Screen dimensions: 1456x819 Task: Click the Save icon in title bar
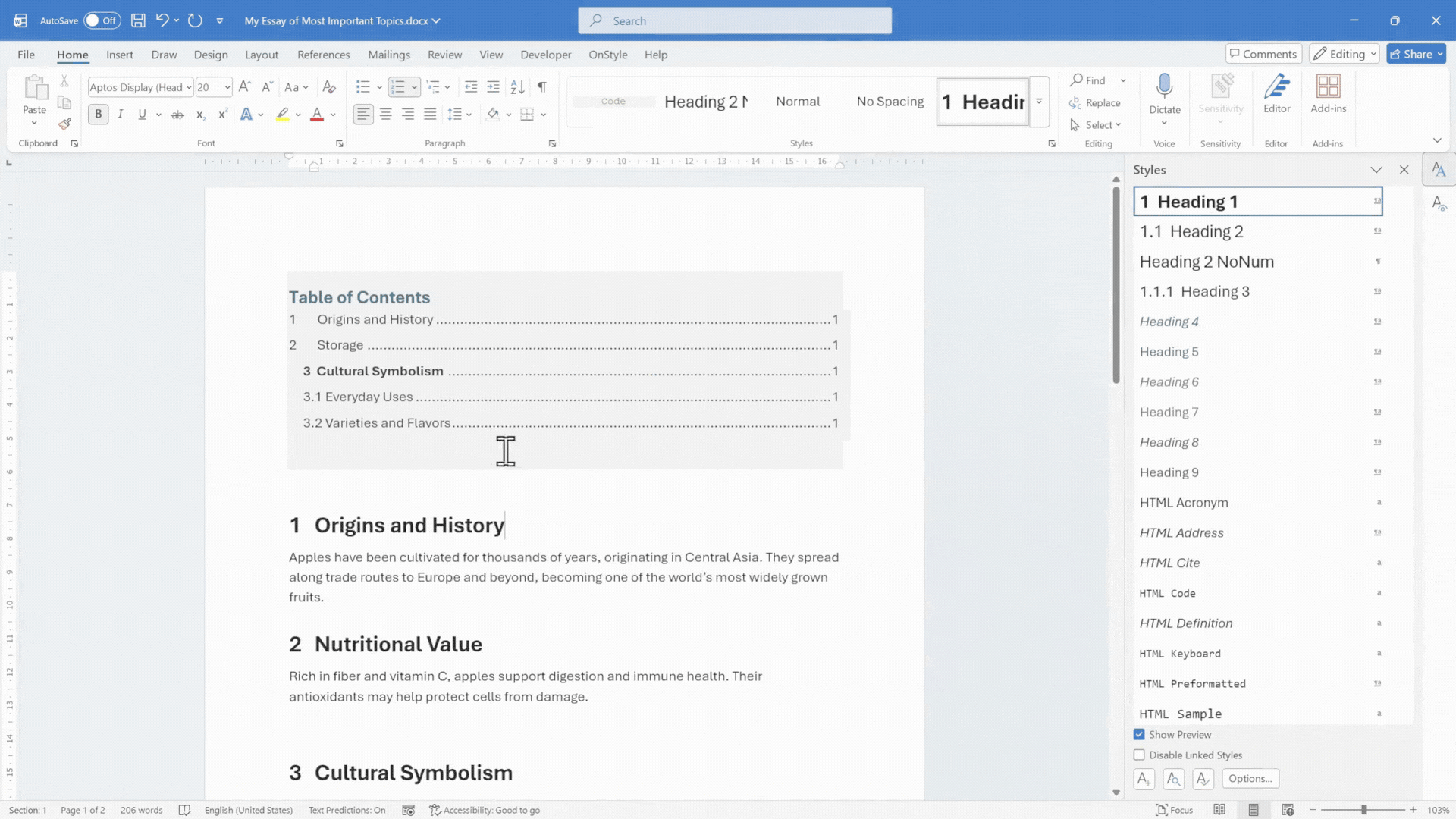pos(138,20)
